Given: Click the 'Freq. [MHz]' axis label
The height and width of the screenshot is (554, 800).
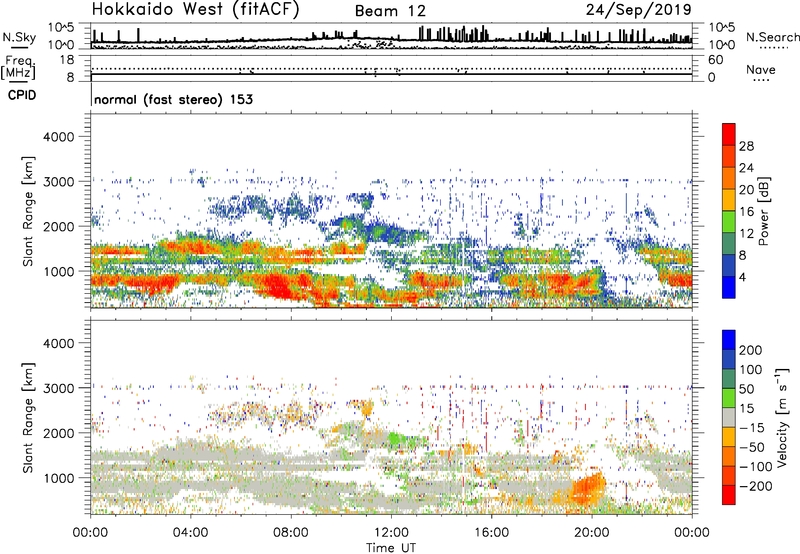Looking at the screenshot, I should 18,68.
